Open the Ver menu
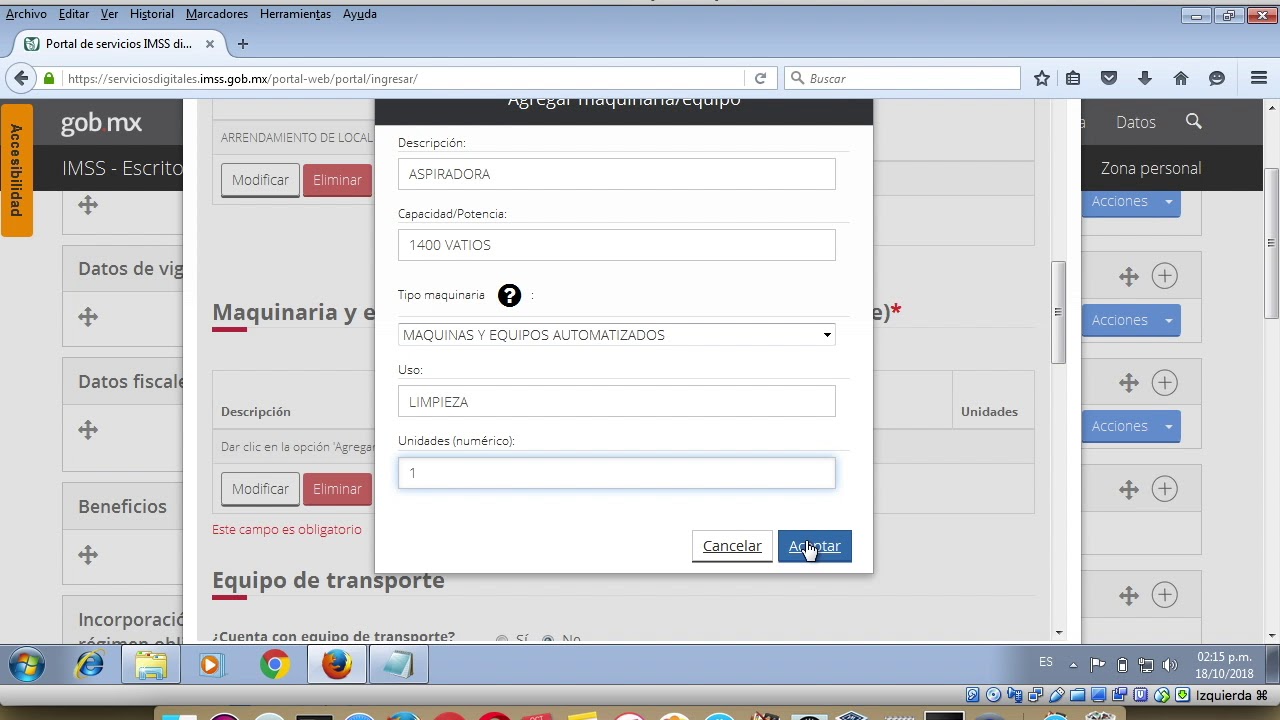Screen dimensions: 1280x720 (x=109, y=14)
